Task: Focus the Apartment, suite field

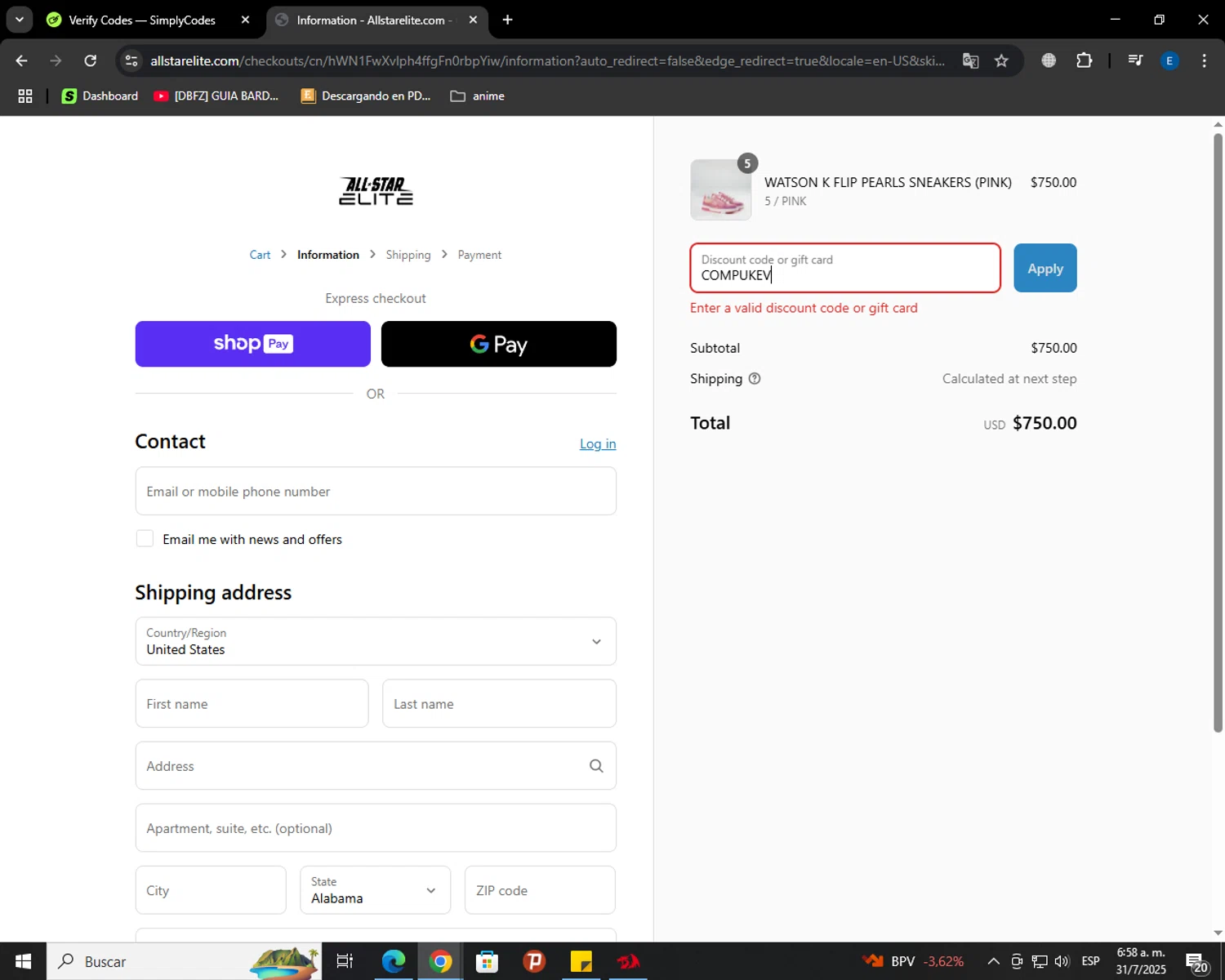Action: [376, 827]
